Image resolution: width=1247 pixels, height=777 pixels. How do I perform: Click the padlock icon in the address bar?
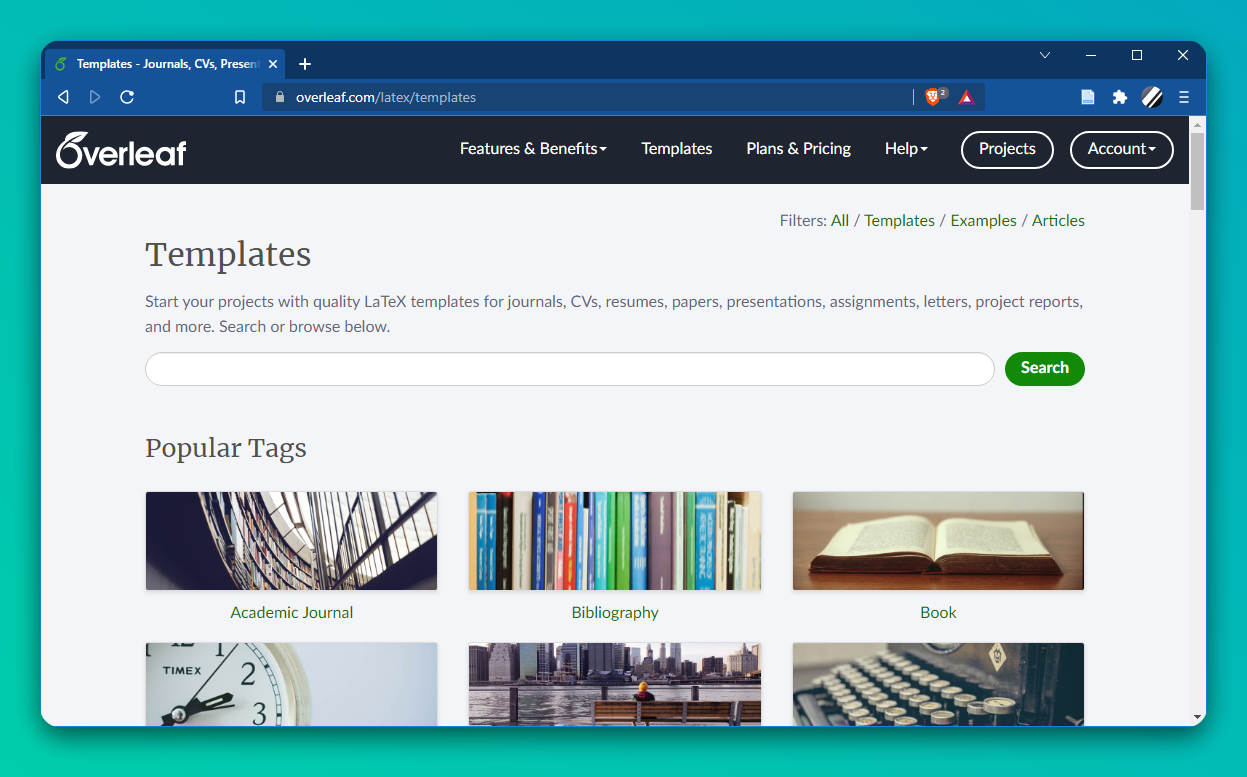tap(278, 97)
